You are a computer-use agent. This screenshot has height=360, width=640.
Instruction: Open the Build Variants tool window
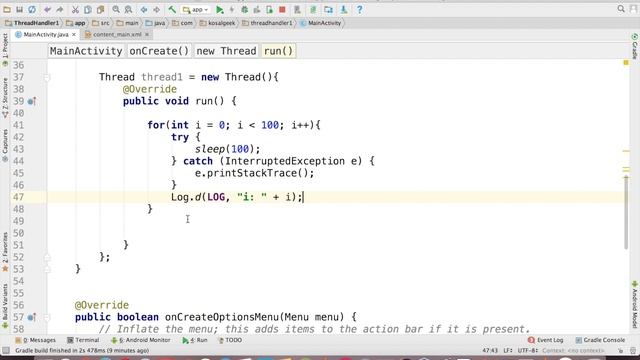tap(5, 306)
